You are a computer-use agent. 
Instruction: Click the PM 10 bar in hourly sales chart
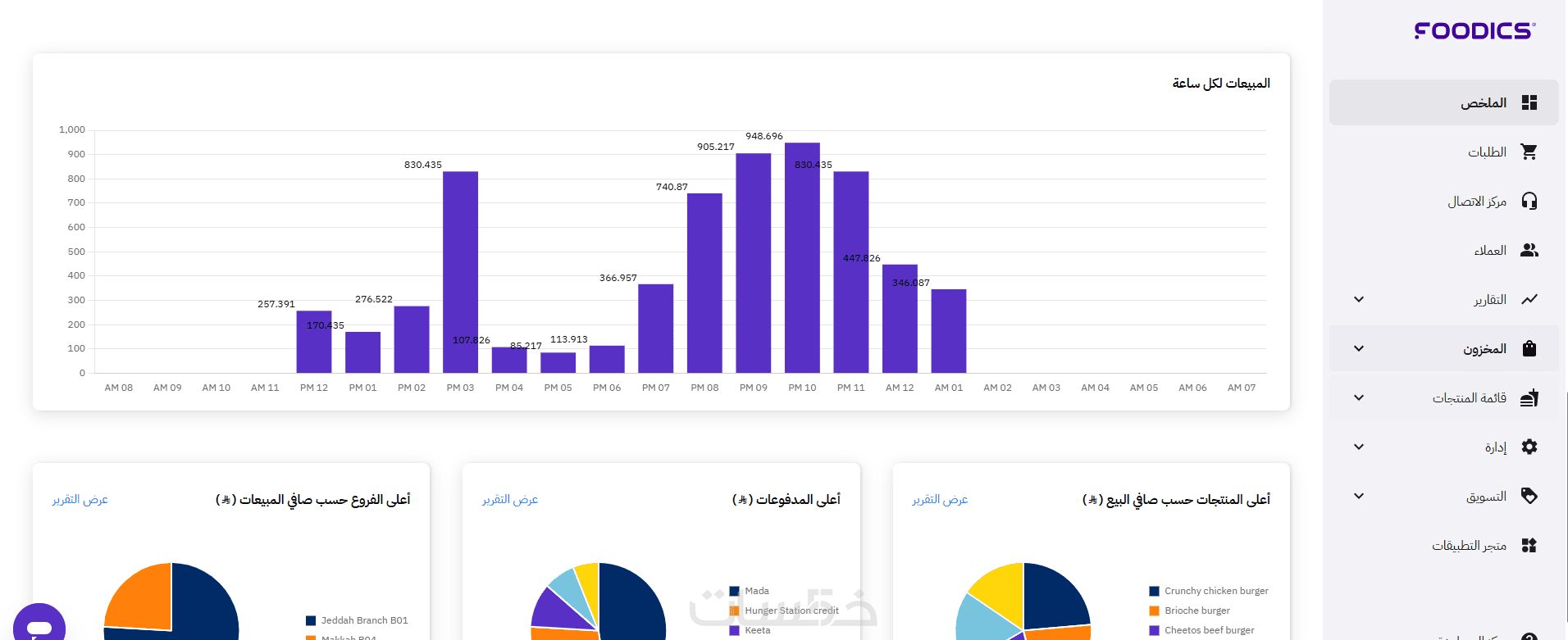(x=802, y=258)
